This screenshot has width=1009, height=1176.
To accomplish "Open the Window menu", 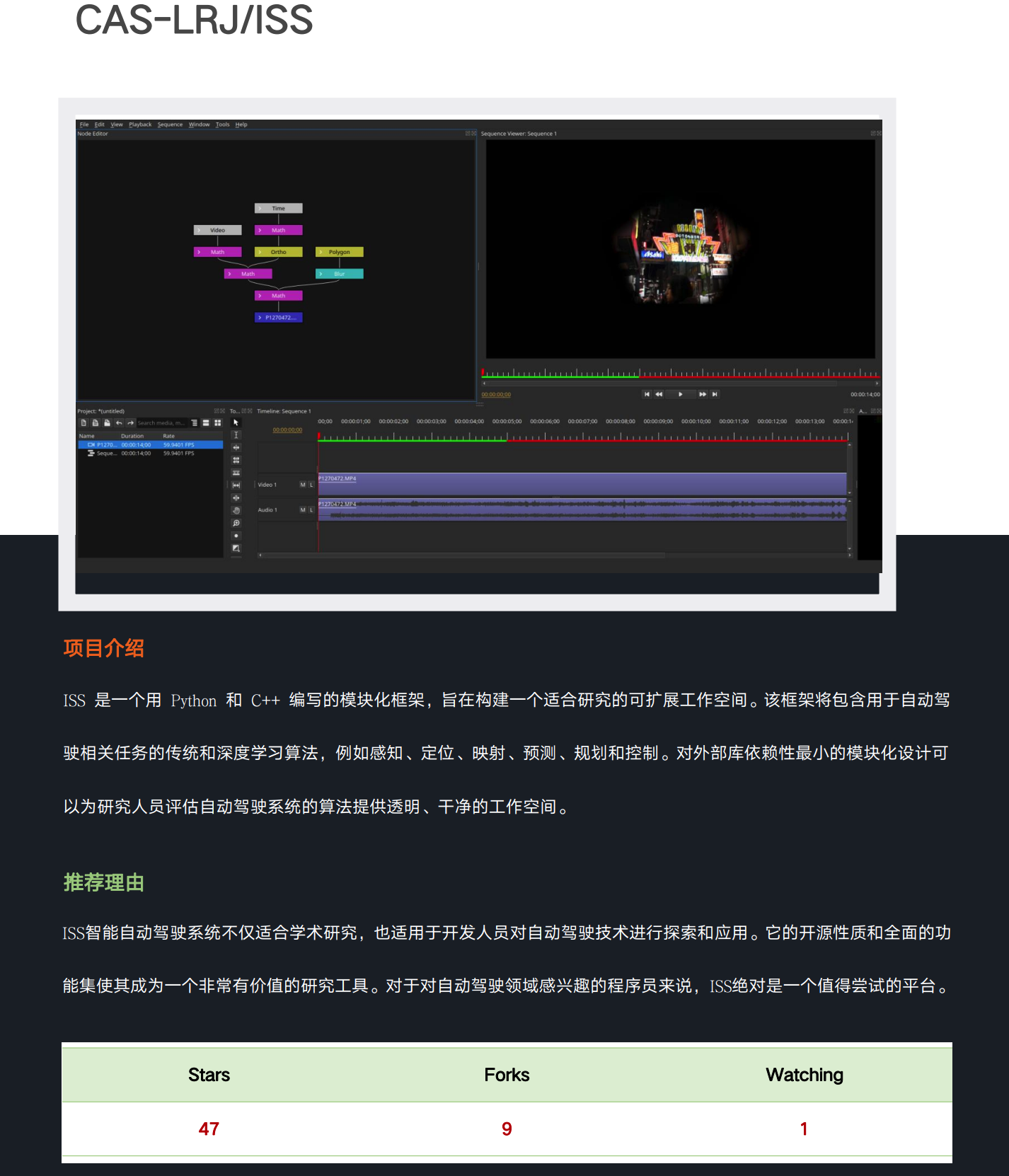I will coord(200,125).
